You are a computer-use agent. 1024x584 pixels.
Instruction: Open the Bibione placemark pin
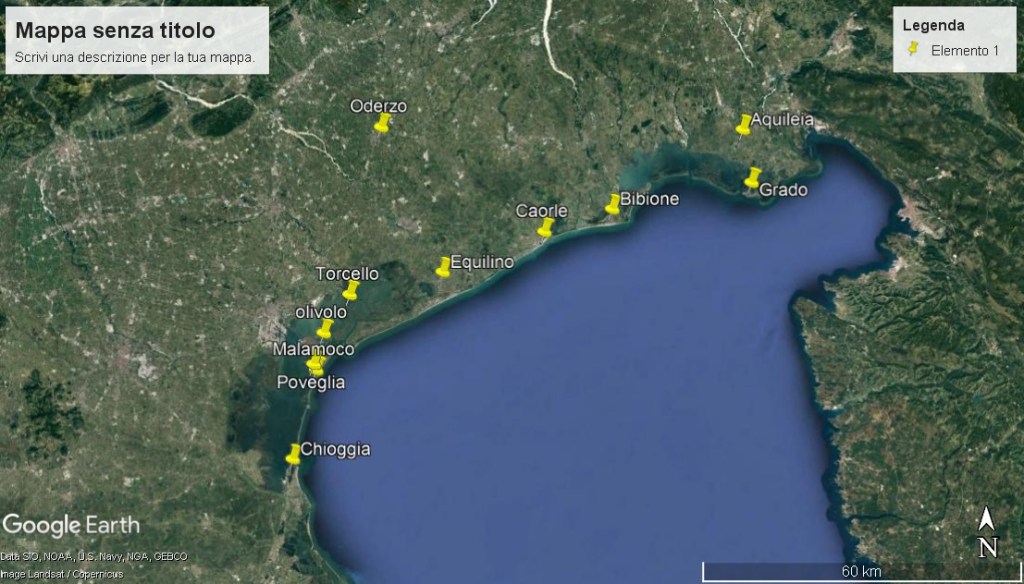613,204
